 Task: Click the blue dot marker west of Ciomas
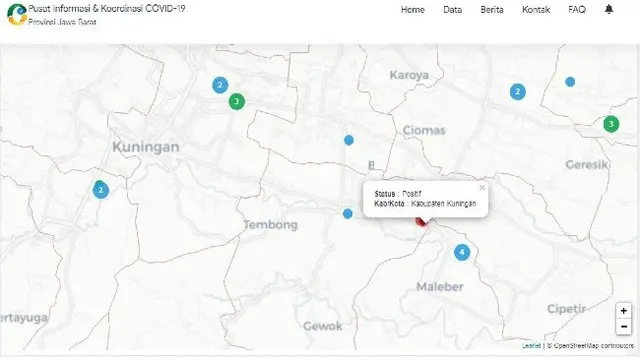[349, 140]
